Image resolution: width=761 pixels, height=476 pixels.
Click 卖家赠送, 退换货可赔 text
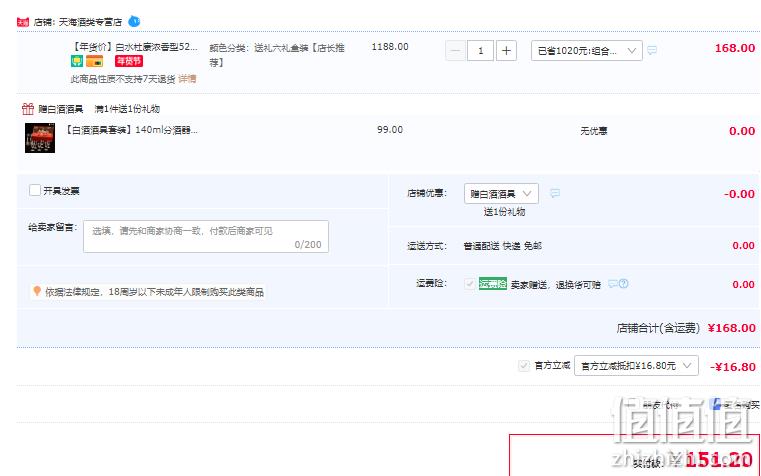[556, 285]
